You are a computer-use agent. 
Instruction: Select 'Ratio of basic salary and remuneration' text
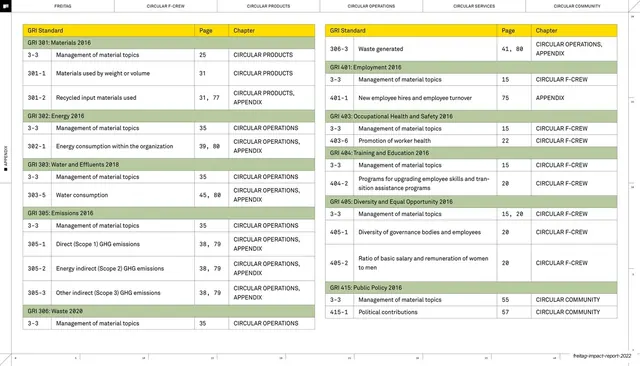(423, 263)
